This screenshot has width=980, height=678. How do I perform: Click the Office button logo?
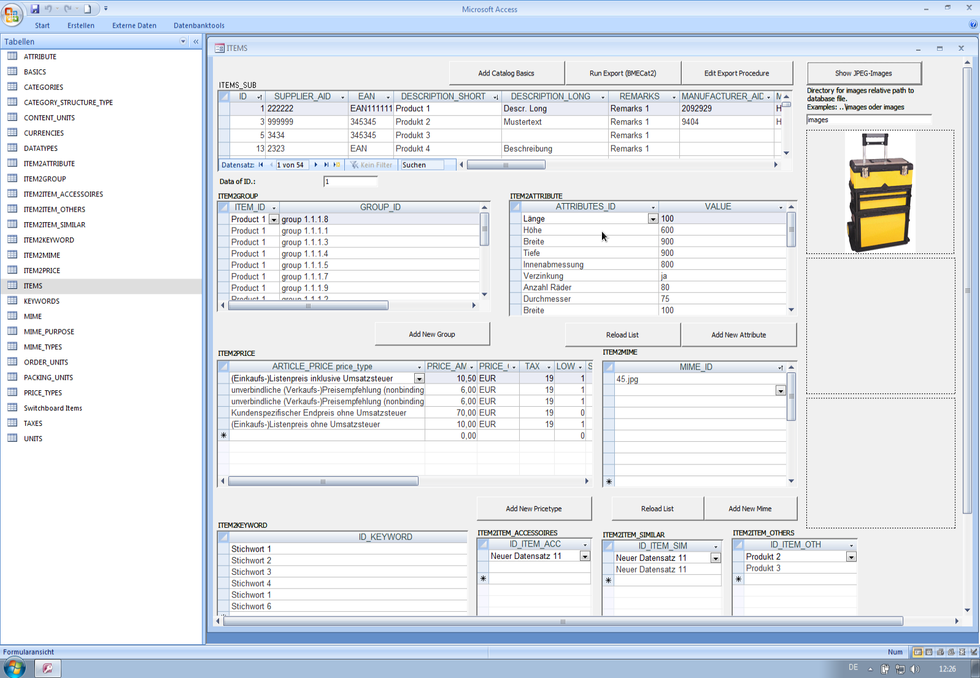point(14,14)
